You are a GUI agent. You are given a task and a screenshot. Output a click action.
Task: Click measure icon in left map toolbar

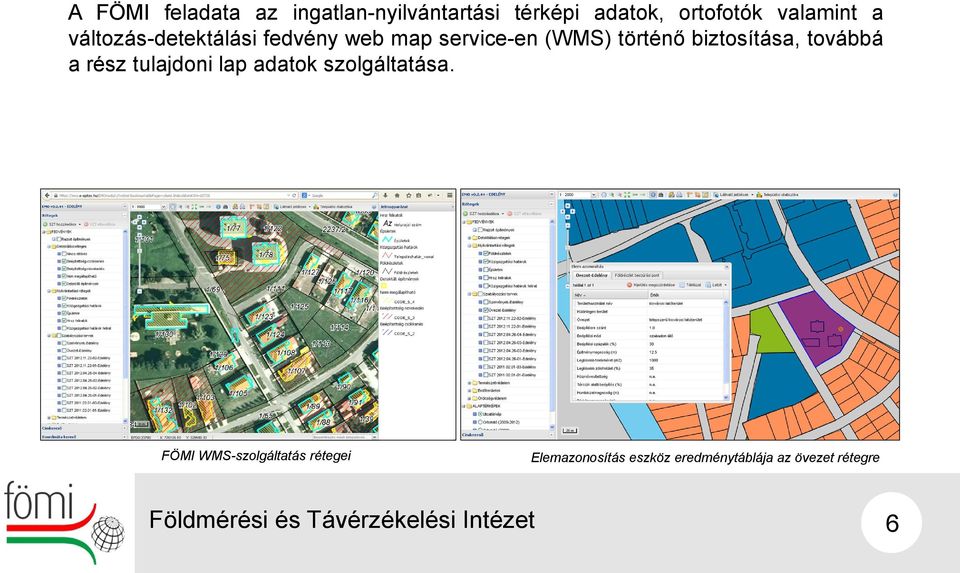[251, 207]
